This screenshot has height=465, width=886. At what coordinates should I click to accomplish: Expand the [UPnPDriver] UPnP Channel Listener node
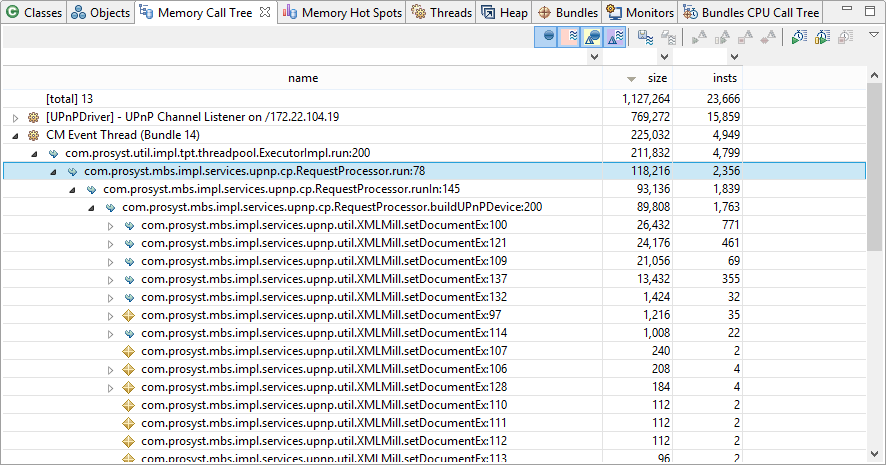point(15,117)
